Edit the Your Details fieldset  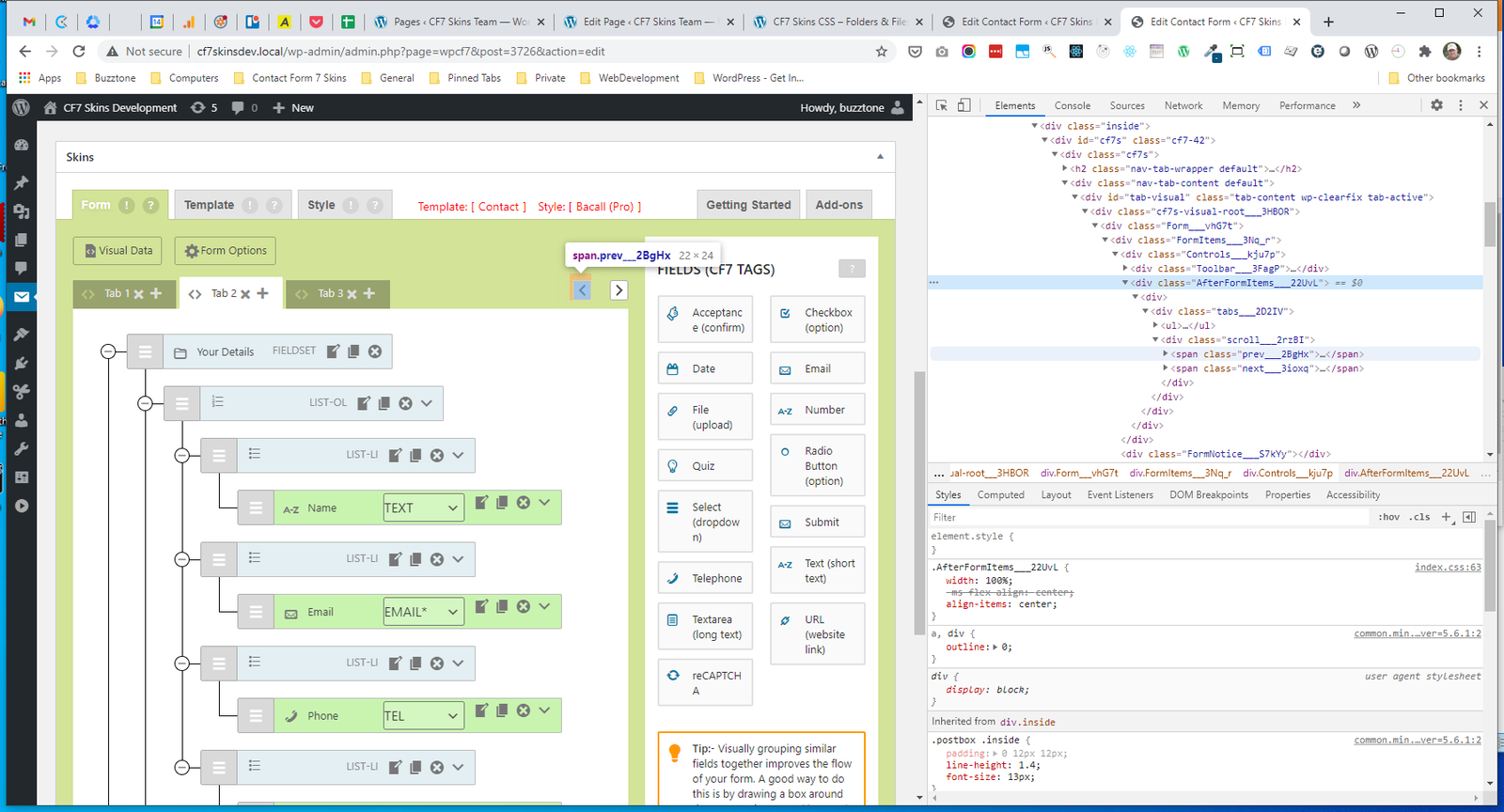[x=333, y=351]
